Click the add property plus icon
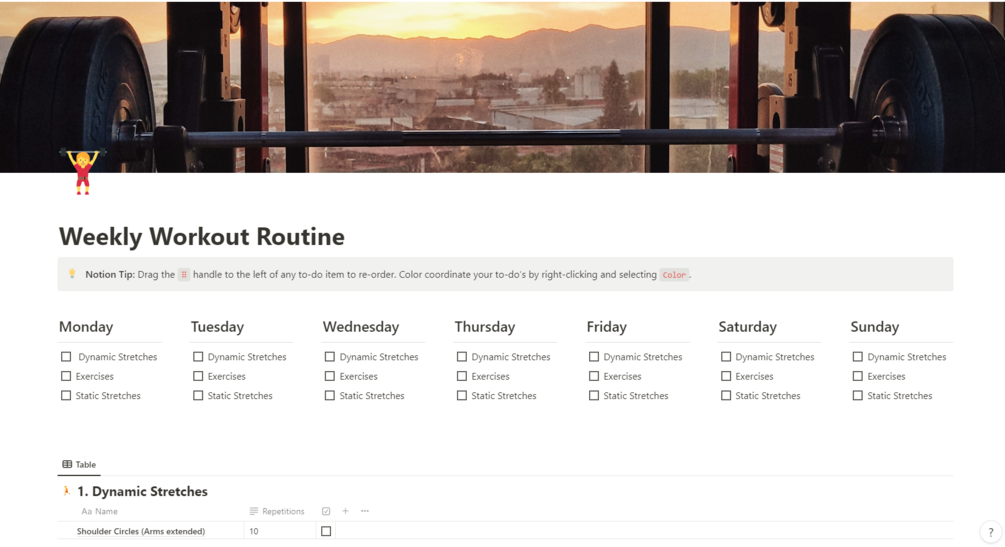Viewport: 1005px width, 547px height. tap(346, 511)
